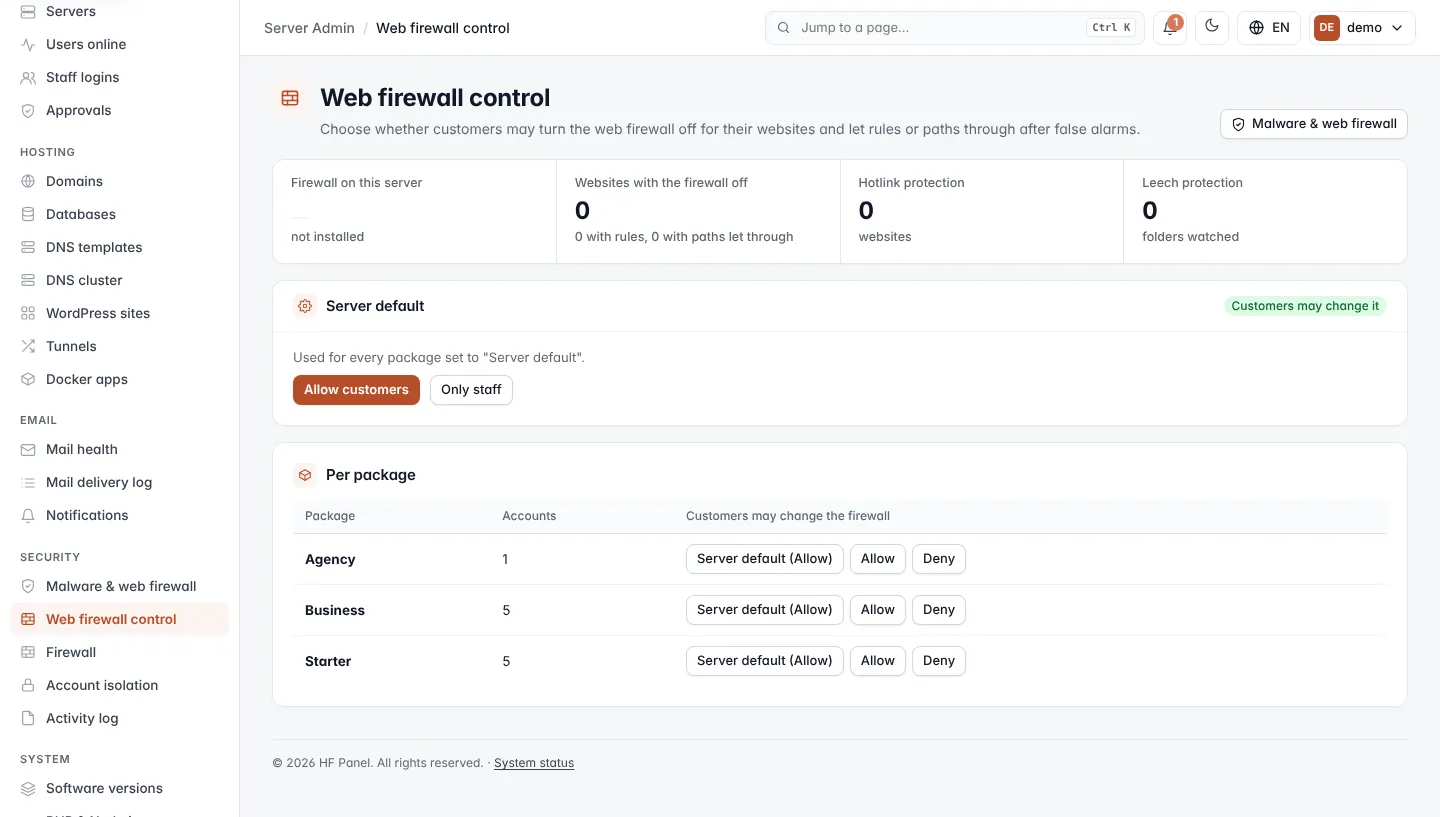The image size is (1440, 817).
Task: Open Account isolation page in sidebar
Action: (119, 685)
